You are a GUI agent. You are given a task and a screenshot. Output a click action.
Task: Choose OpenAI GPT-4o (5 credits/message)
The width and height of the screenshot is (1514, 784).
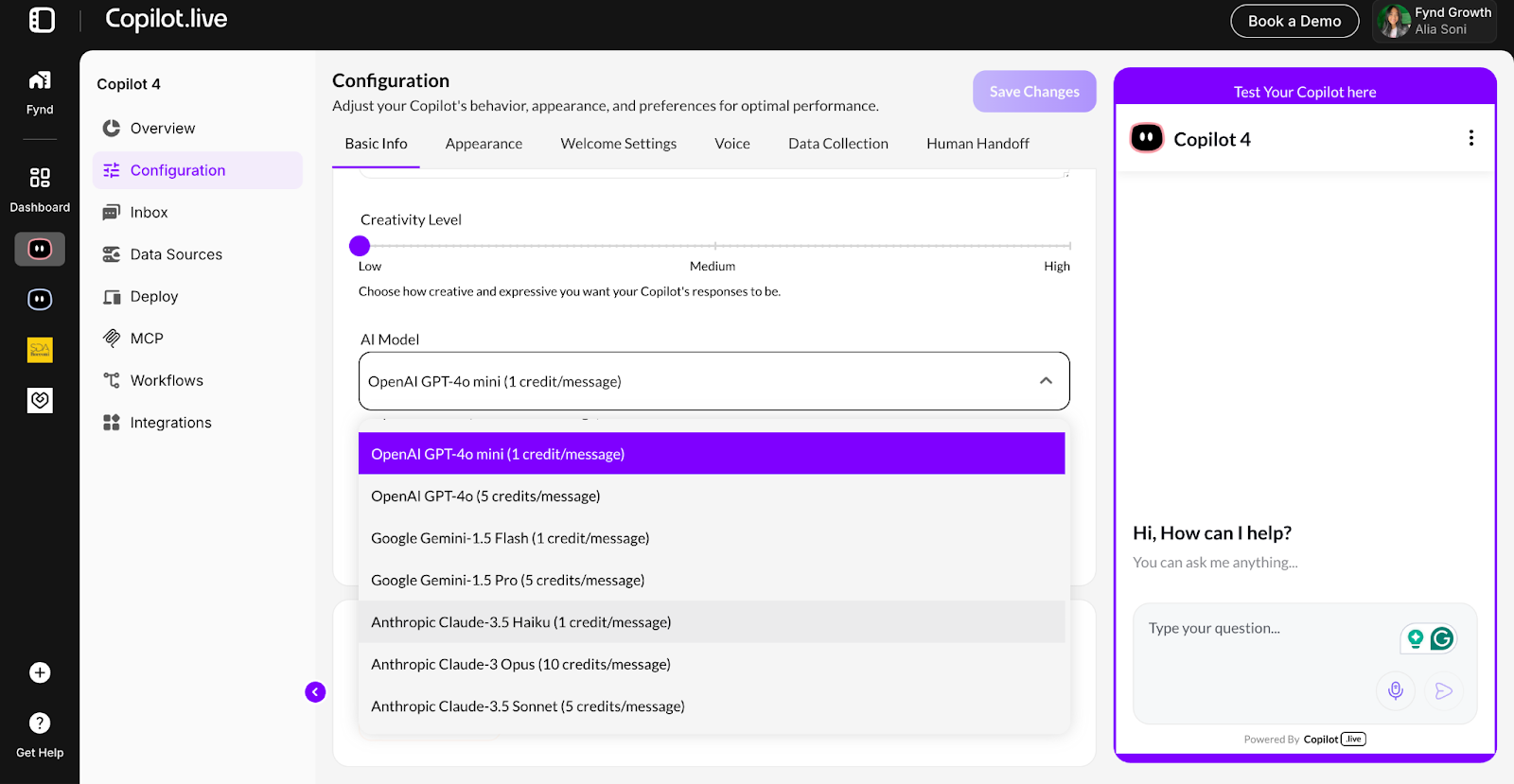[712, 496]
